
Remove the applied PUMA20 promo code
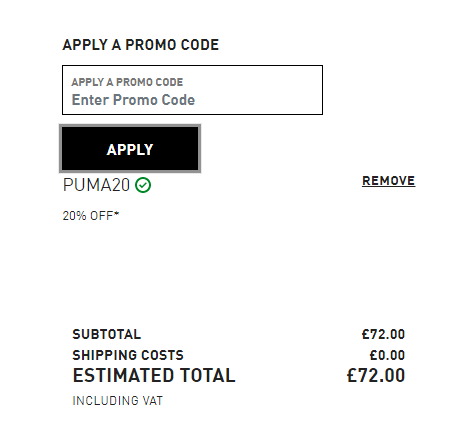click(388, 181)
